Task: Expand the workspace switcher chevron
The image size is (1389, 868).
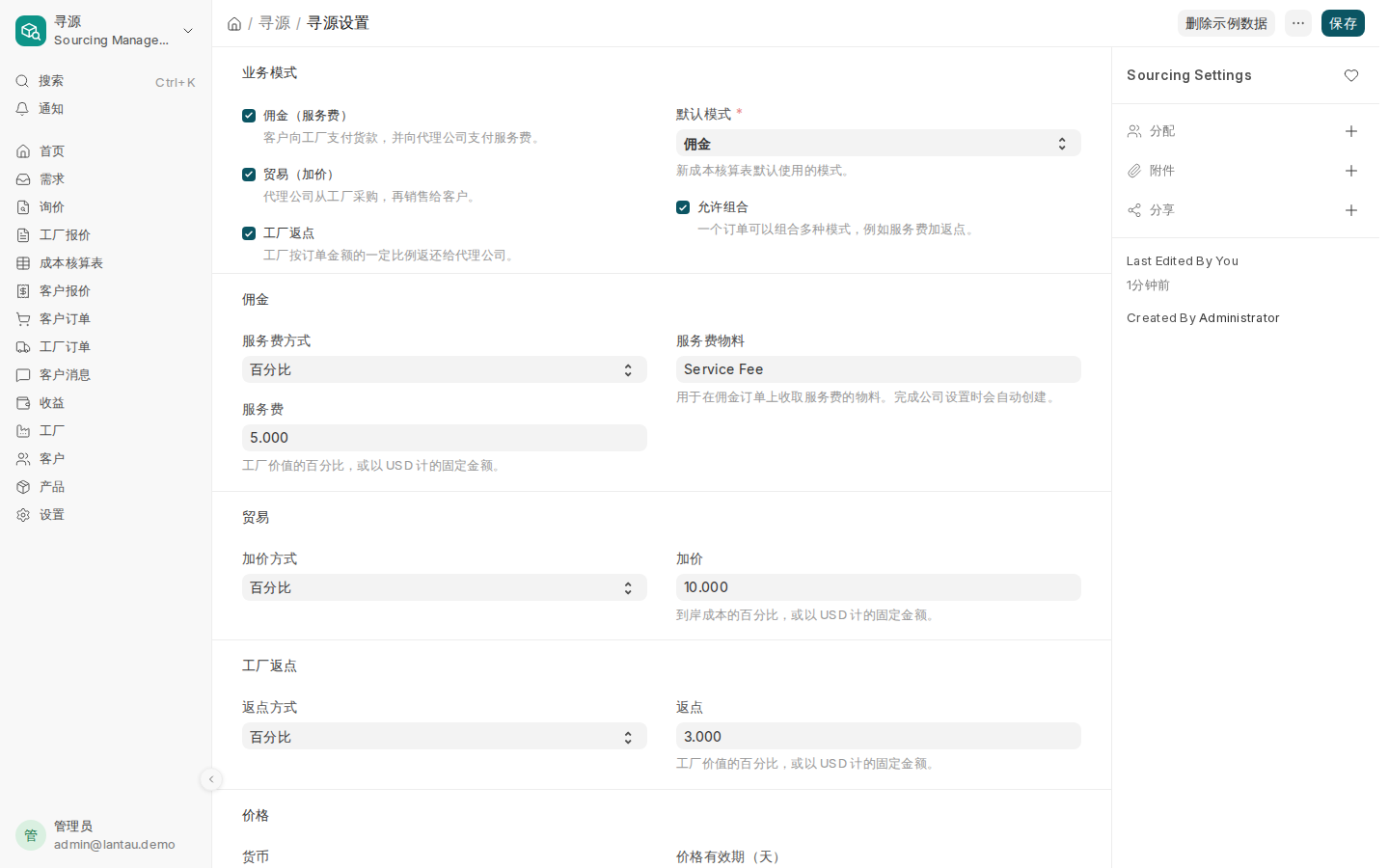Action: (x=188, y=31)
